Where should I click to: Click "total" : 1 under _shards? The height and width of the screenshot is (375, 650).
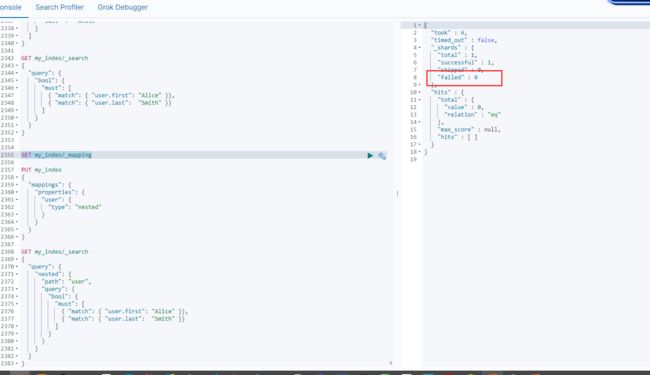coord(457,55)
